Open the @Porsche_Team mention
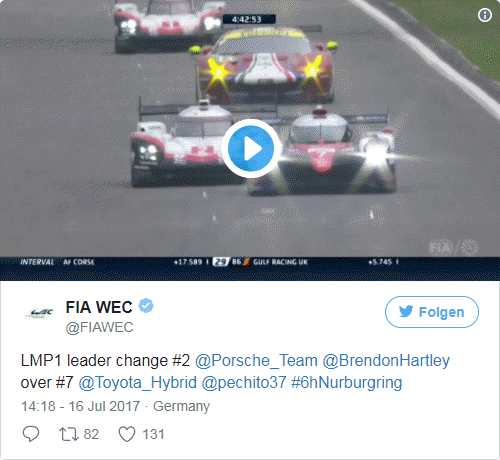 coord(256,361)
